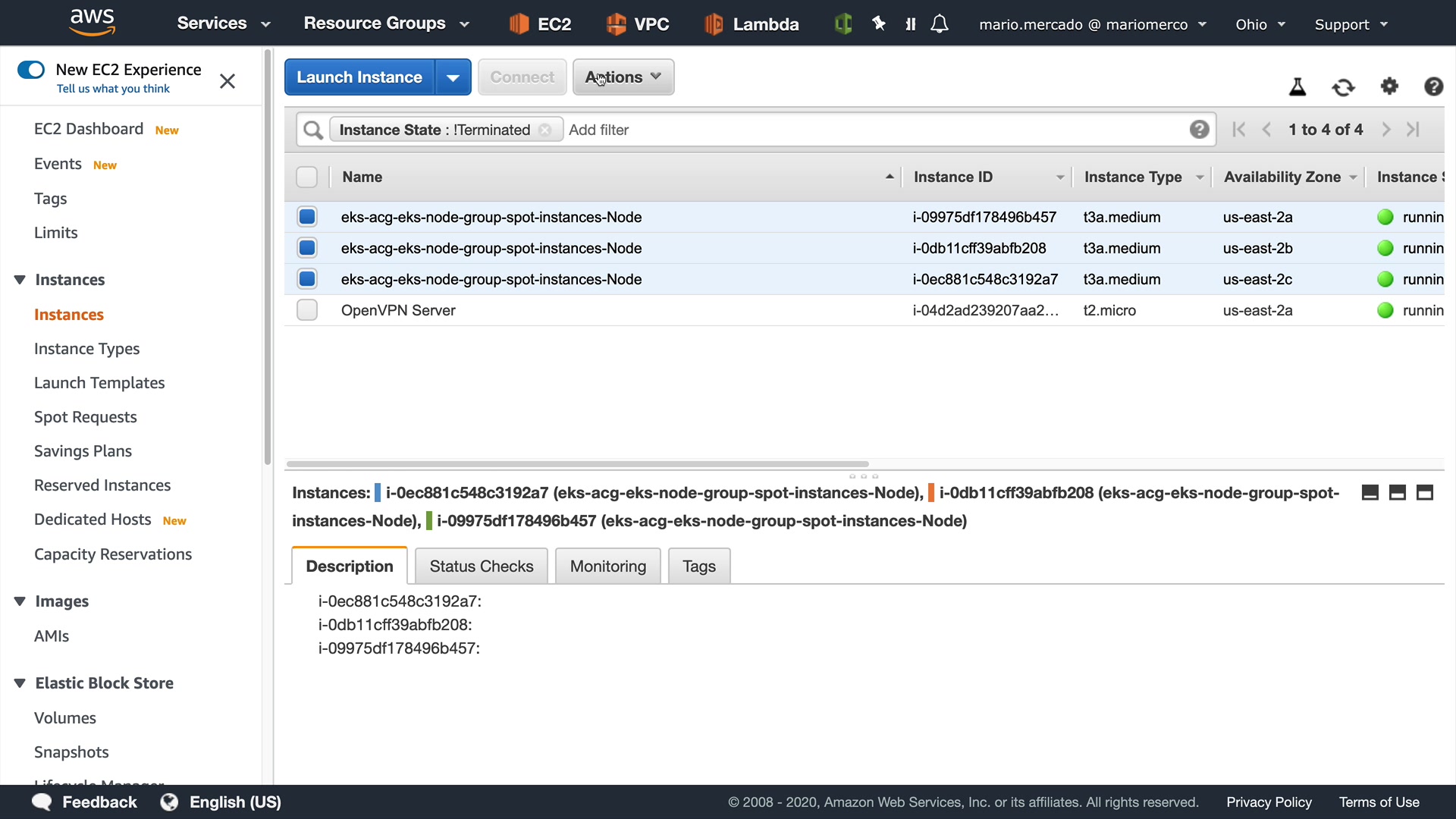
Task: Open the Launch Instance dropdown arrow
Action: tap(453, 77)
